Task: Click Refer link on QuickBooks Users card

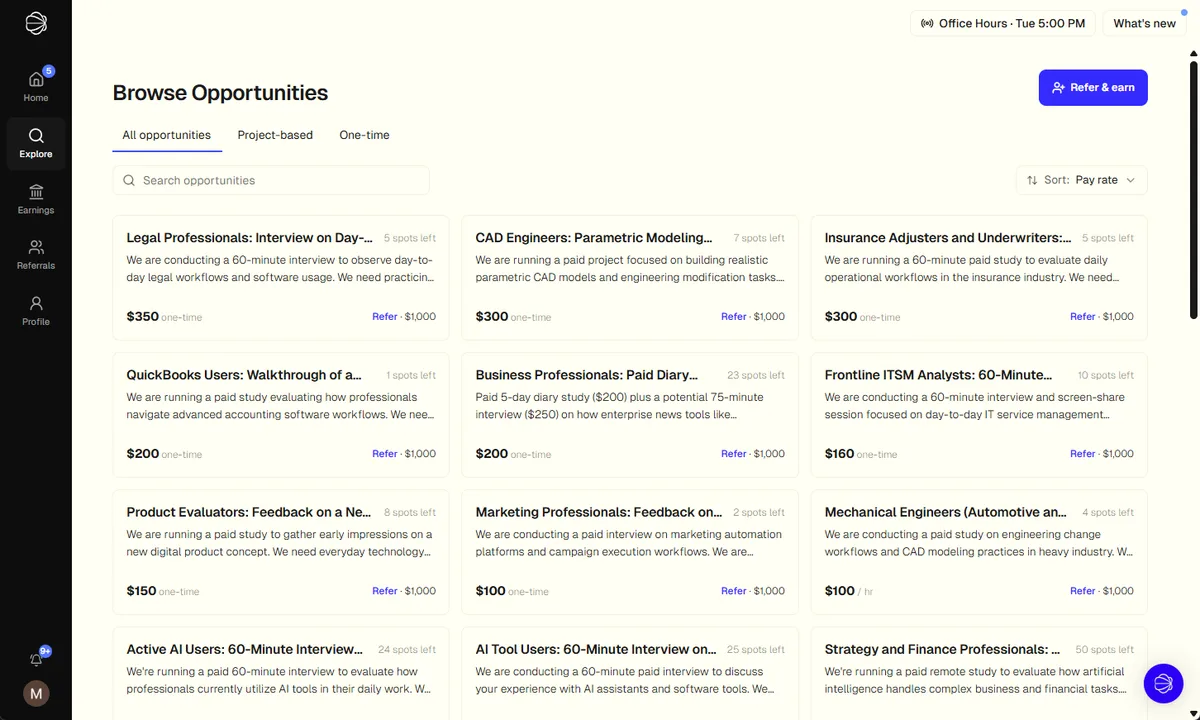Action: (x=385, y=454)
